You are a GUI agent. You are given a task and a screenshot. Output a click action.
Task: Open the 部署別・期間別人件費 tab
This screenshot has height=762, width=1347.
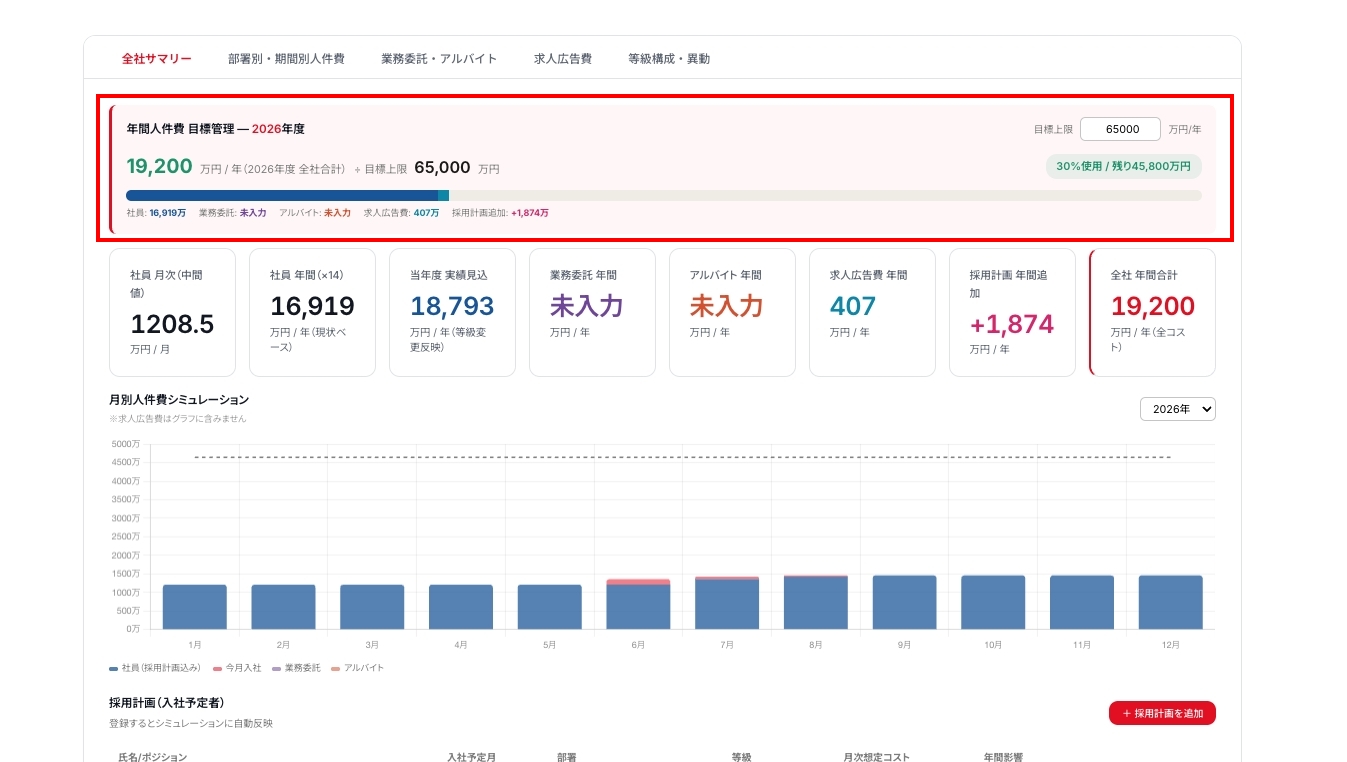[x=286, y=59]
